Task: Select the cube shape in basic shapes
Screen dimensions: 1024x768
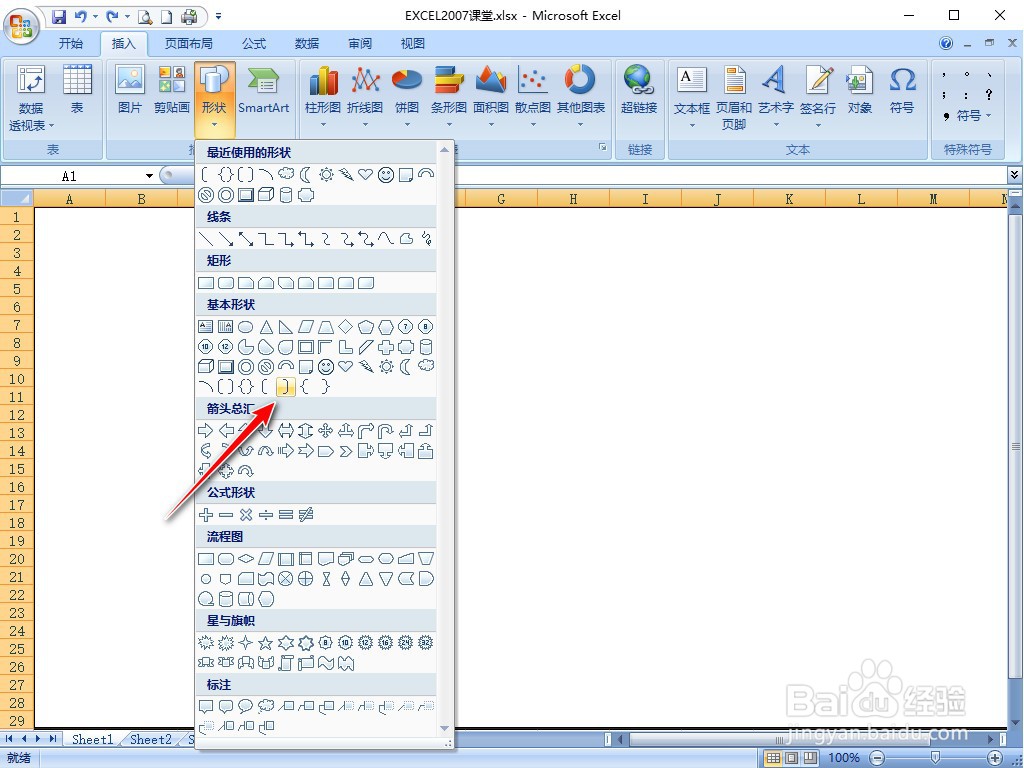Action: 206,366
